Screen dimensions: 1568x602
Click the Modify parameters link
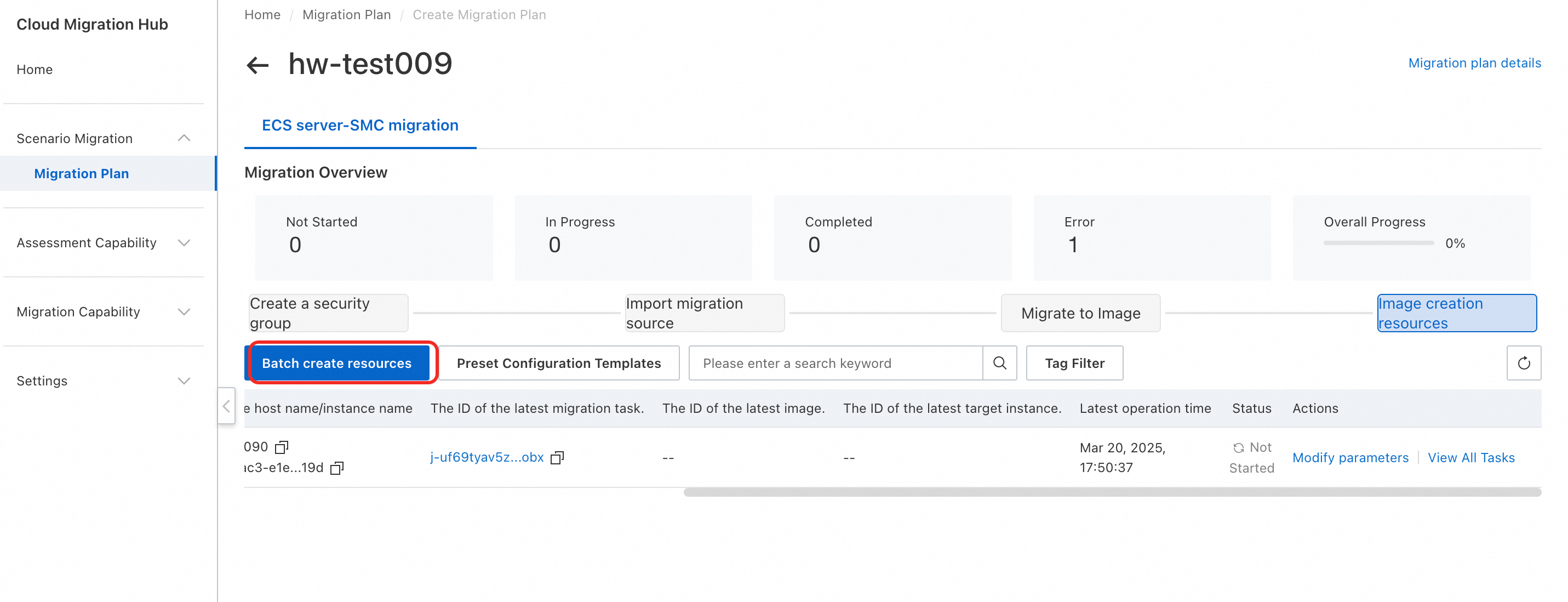point(1349,458)
